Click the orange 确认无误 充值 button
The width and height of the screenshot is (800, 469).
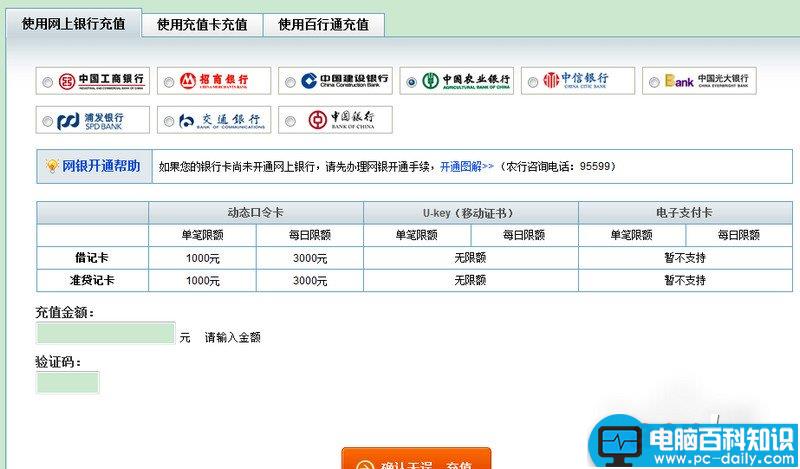416,459
